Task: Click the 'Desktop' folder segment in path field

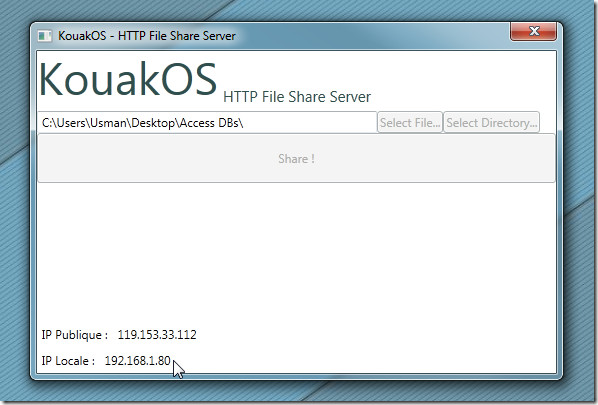Action: click(x=153, y=123)
